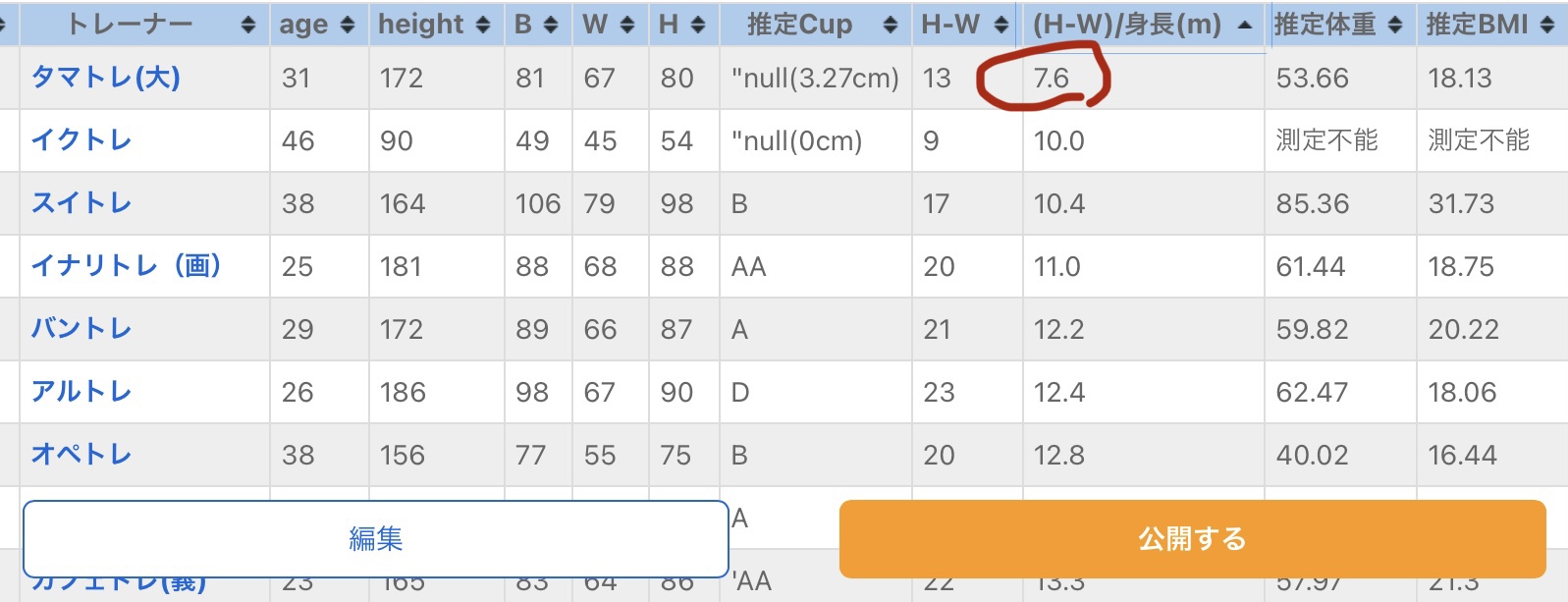1568x602 pixels.
Task: Click the orange 公開する button
Action: 1192,538
